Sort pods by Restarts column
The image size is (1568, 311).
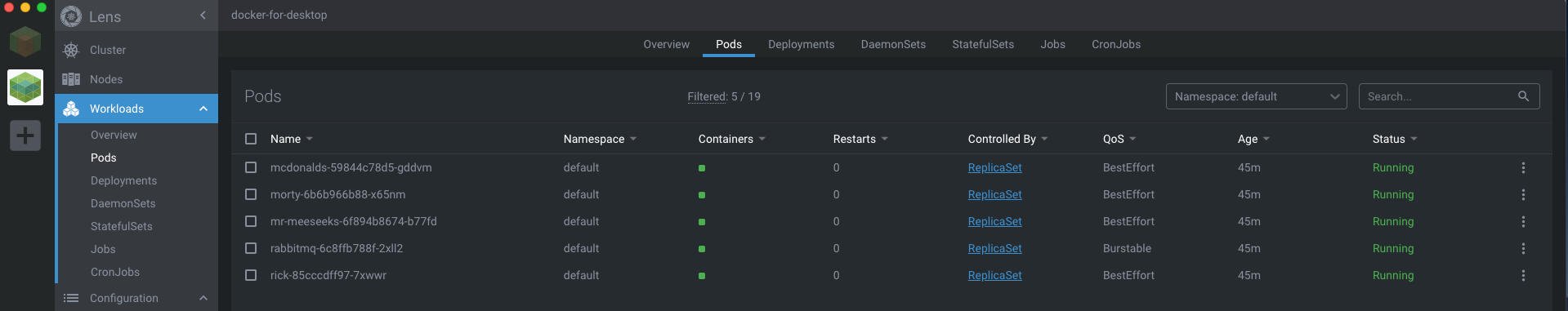[x=860, y=139]
